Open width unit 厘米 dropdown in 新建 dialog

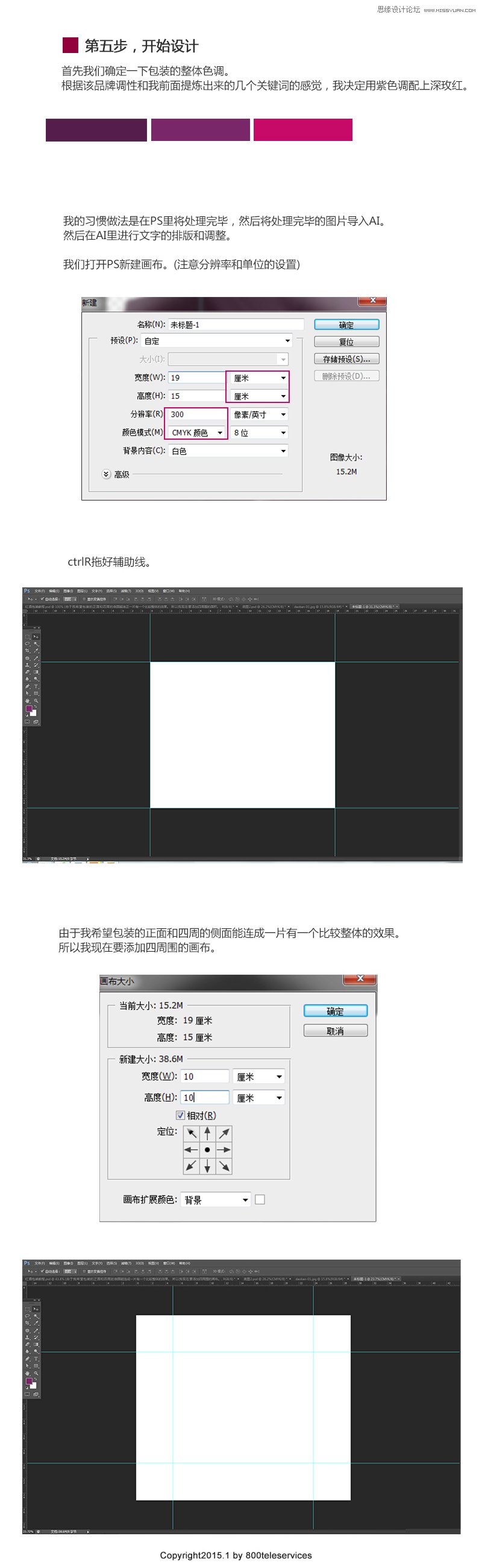pos(259,378)
